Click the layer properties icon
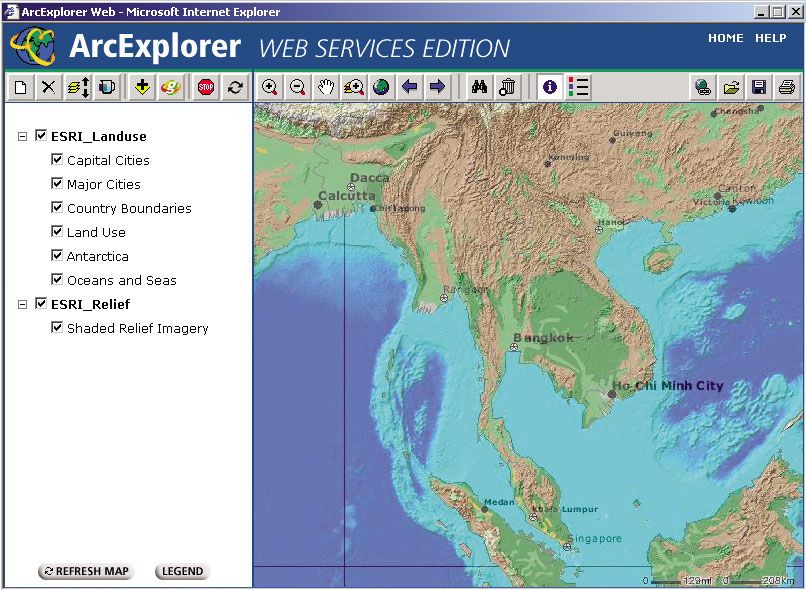Screen dimensions: 806x590 point(106,87)
